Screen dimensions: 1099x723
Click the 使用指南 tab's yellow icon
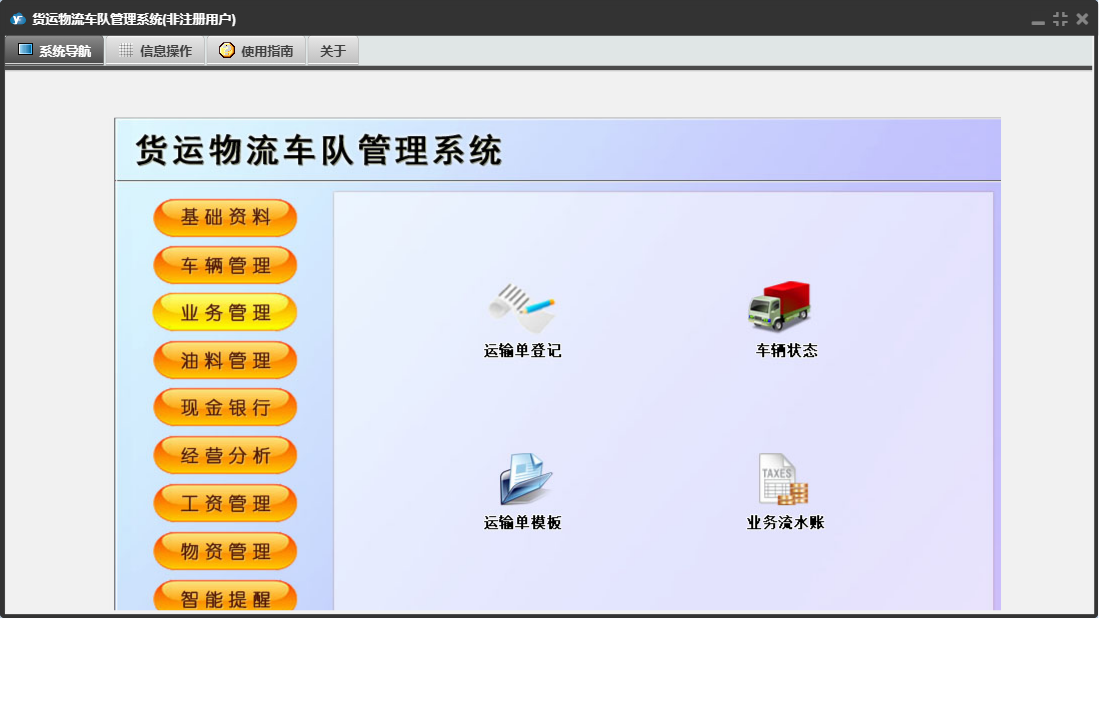(x=227, y=50)
